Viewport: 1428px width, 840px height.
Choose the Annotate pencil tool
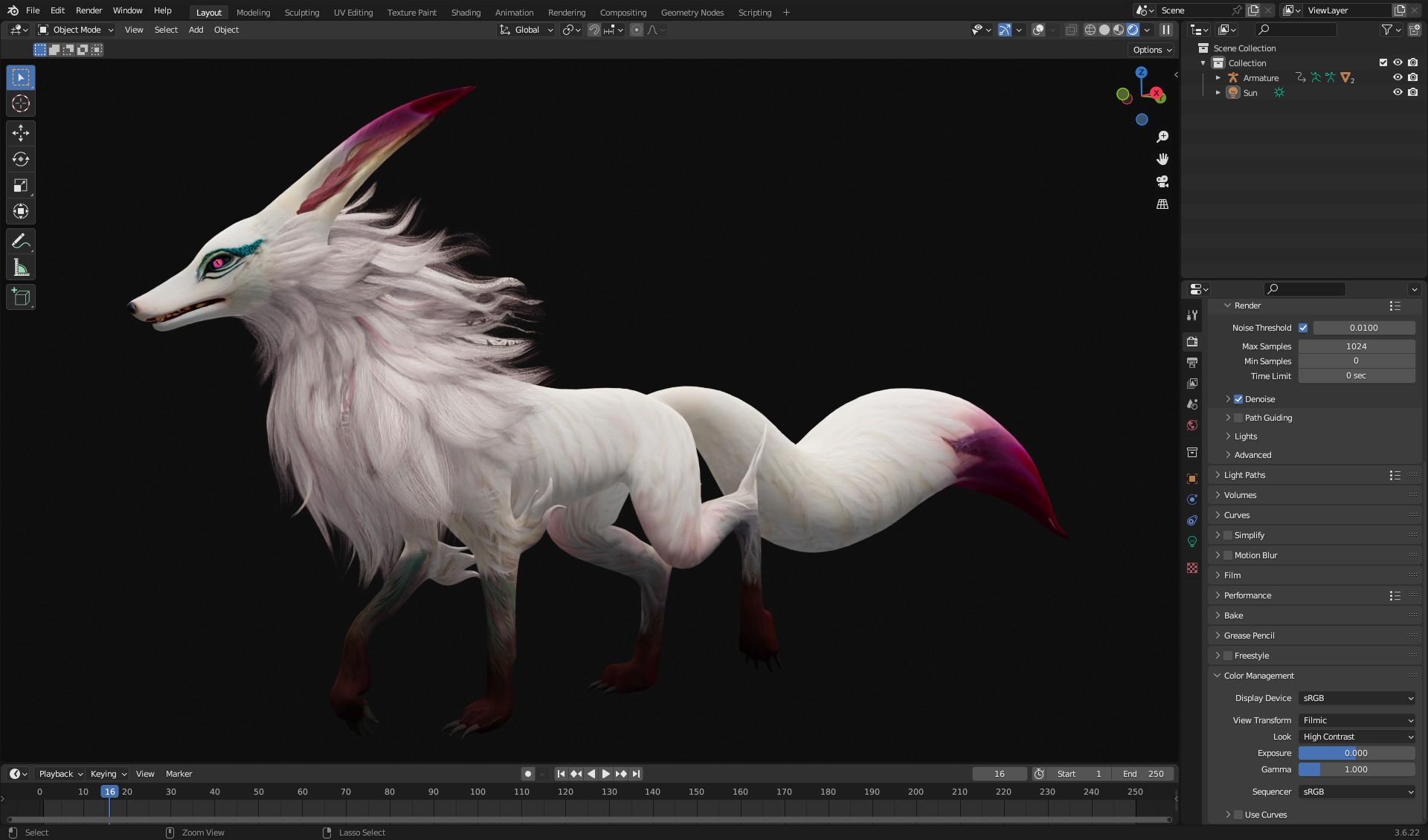click(21, 242)
